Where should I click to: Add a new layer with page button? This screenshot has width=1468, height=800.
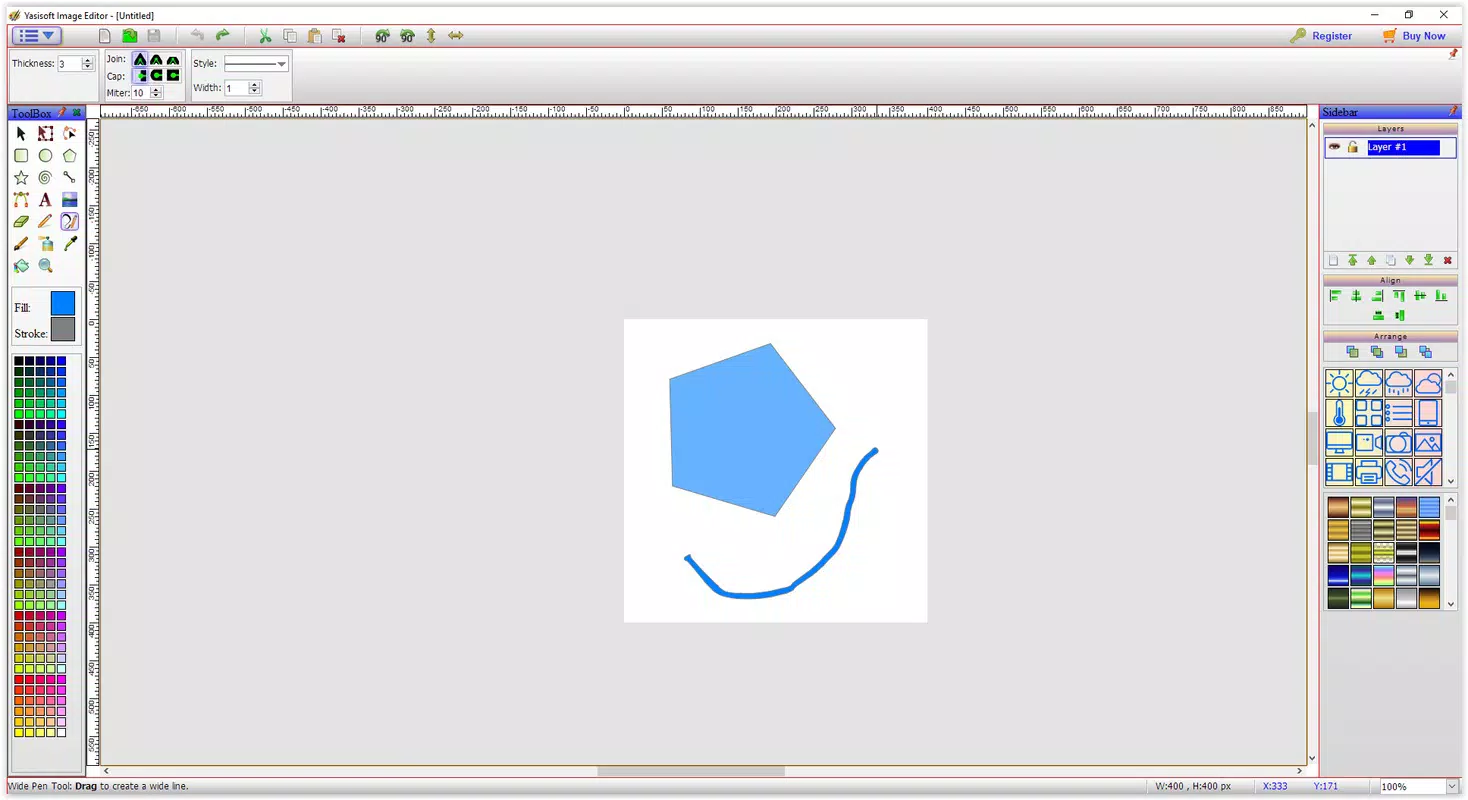tap(1333, 260)
